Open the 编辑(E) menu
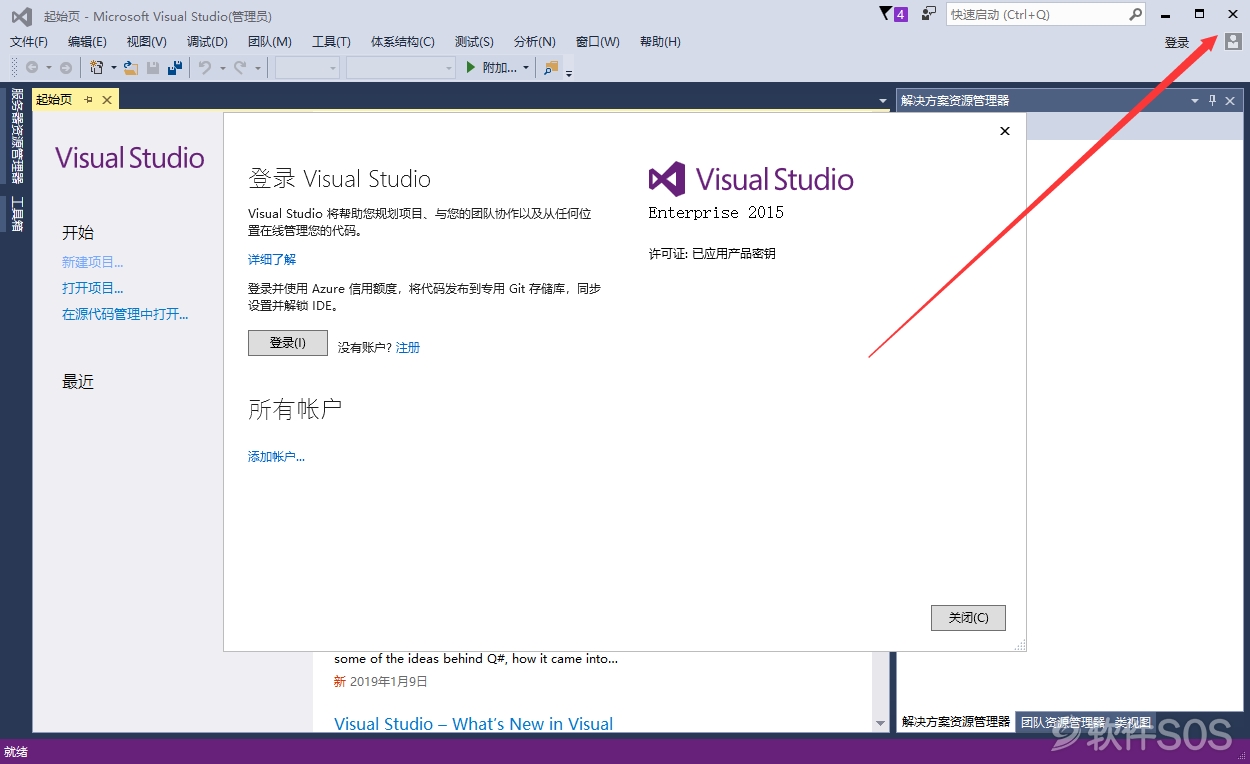1250x764 pixels. click(x=87, y=42)
